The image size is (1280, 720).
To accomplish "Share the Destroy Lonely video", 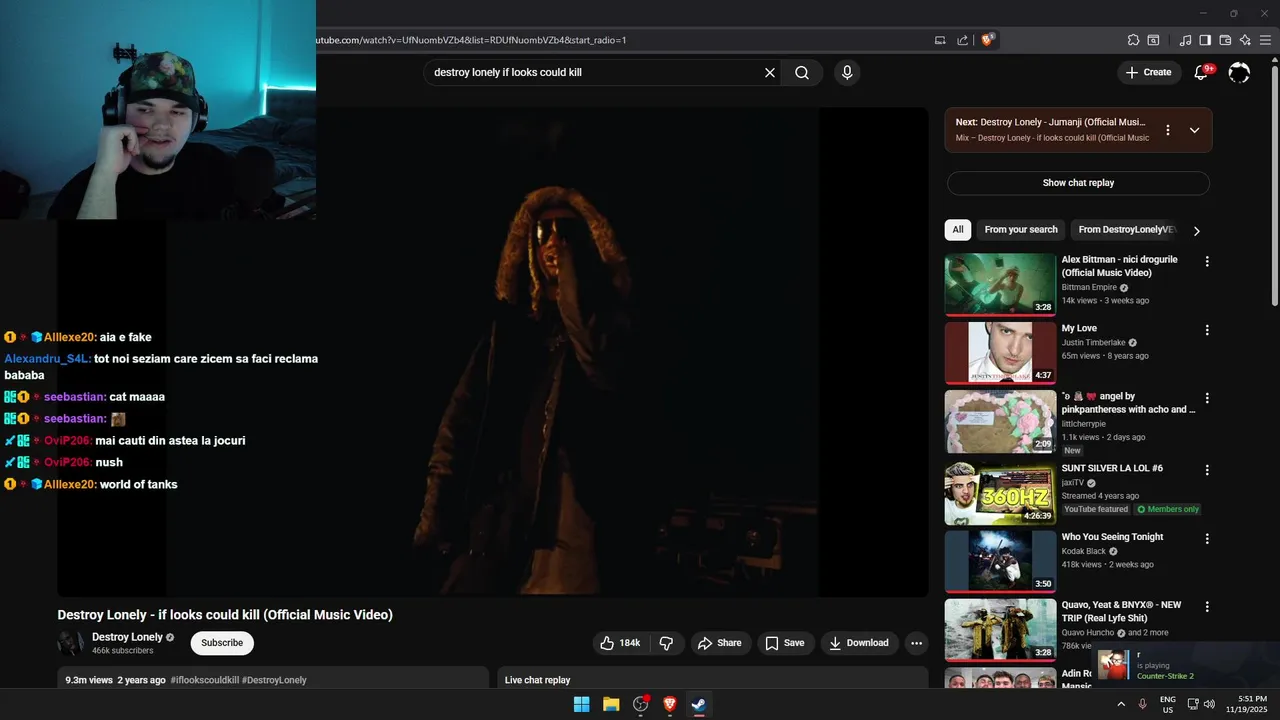I will (720, 643).
